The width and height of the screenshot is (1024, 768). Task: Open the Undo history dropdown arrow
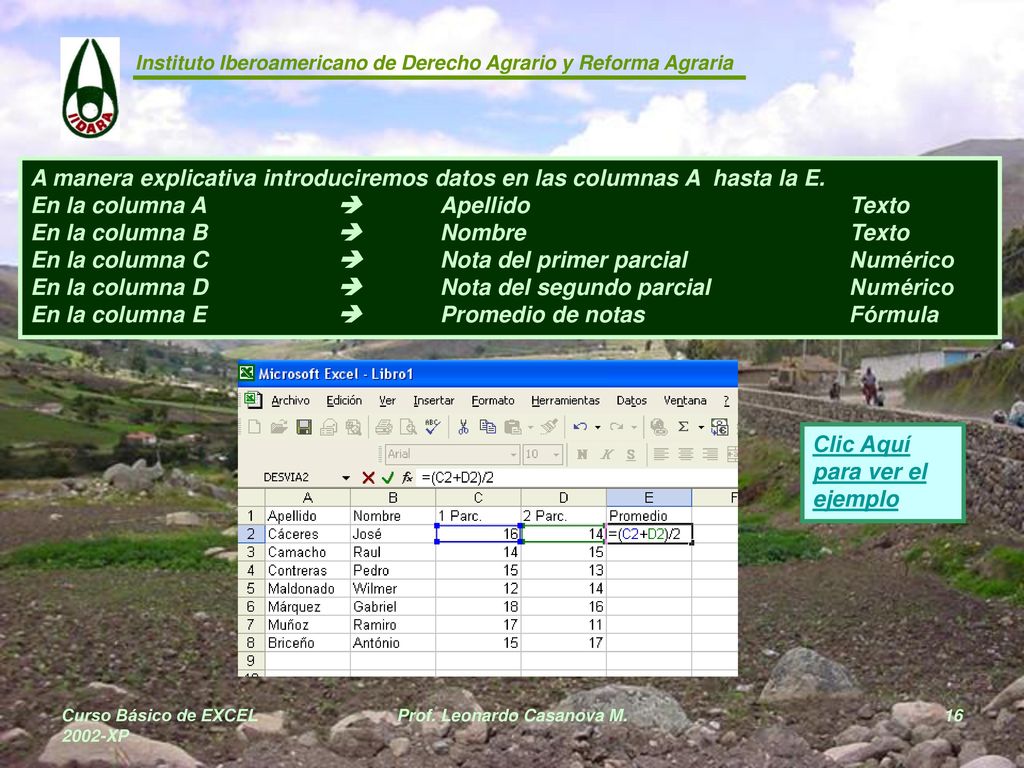[597, 428]
